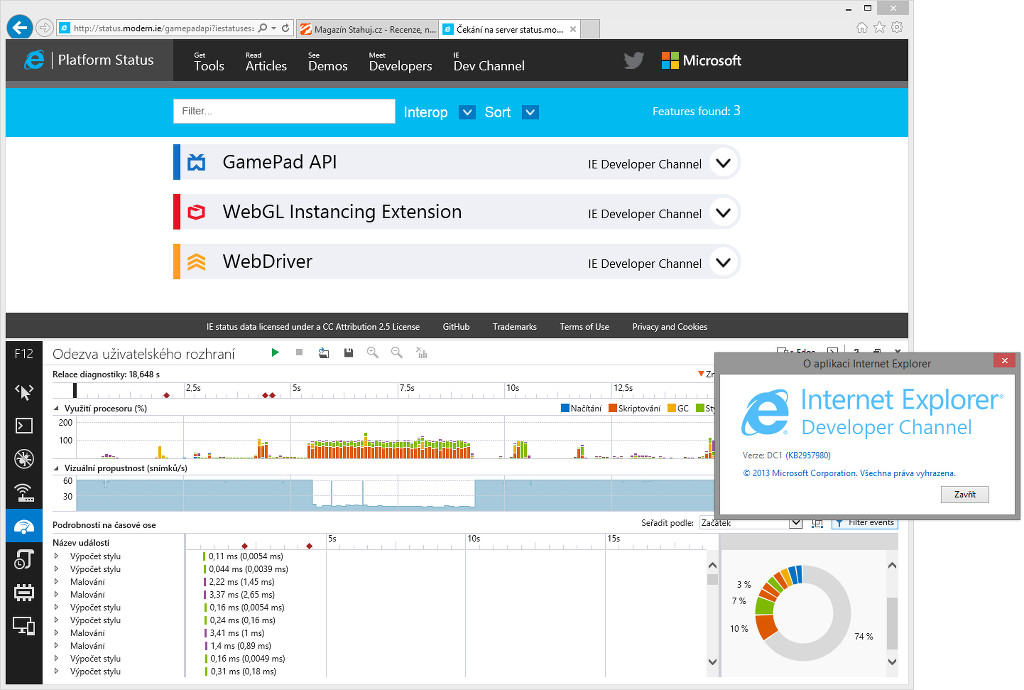Open Favorites with the star icon

pos(880,27)
